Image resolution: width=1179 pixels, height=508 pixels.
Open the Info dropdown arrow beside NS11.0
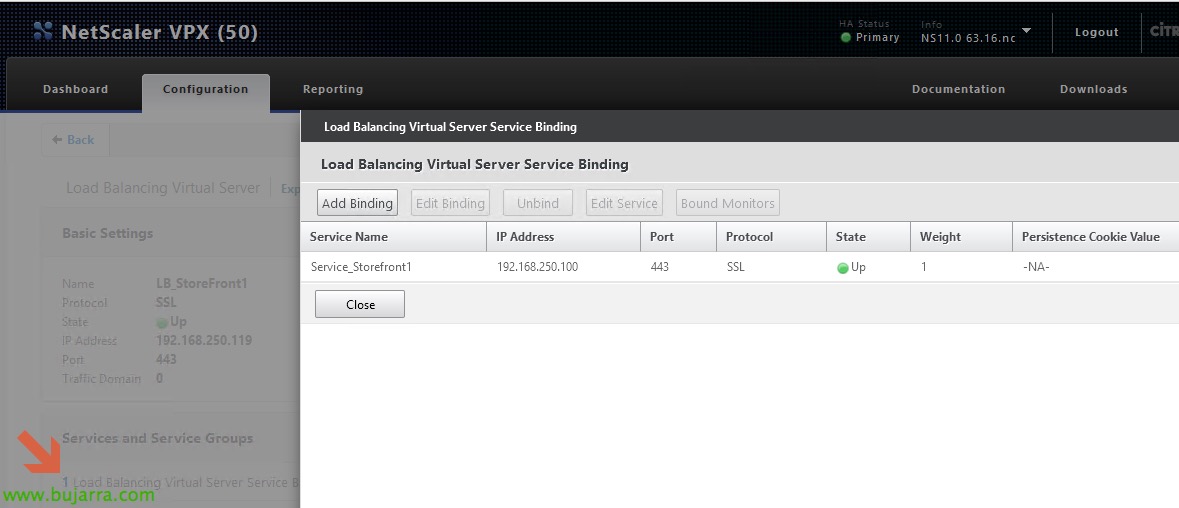point(1026,32)
